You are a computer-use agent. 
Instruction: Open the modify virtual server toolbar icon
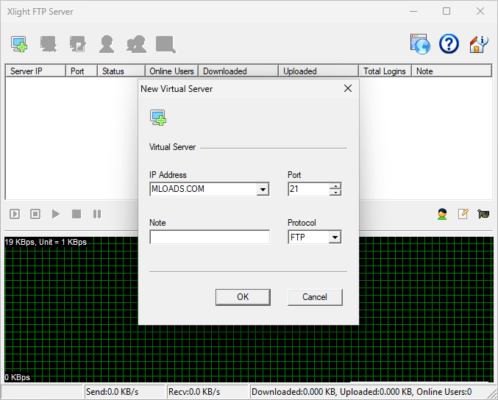click(78, 44)
